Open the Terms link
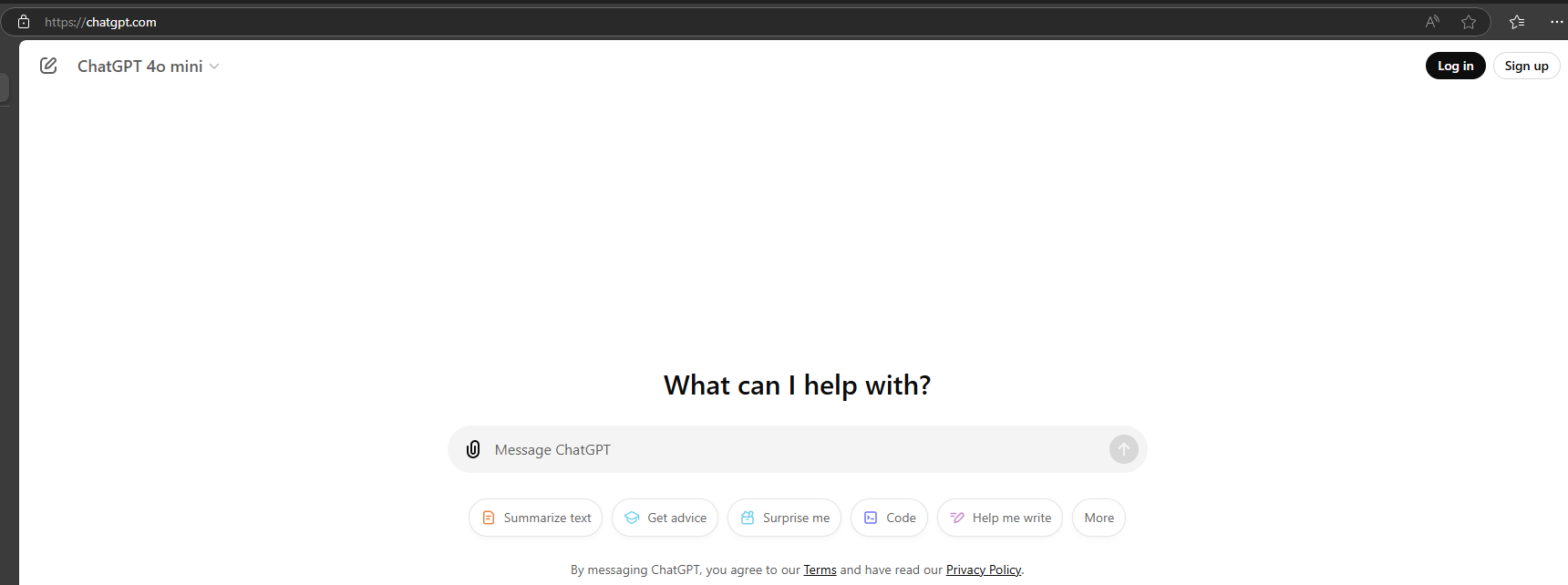The width and height of the screenshot is (1568, 585). 820,570
